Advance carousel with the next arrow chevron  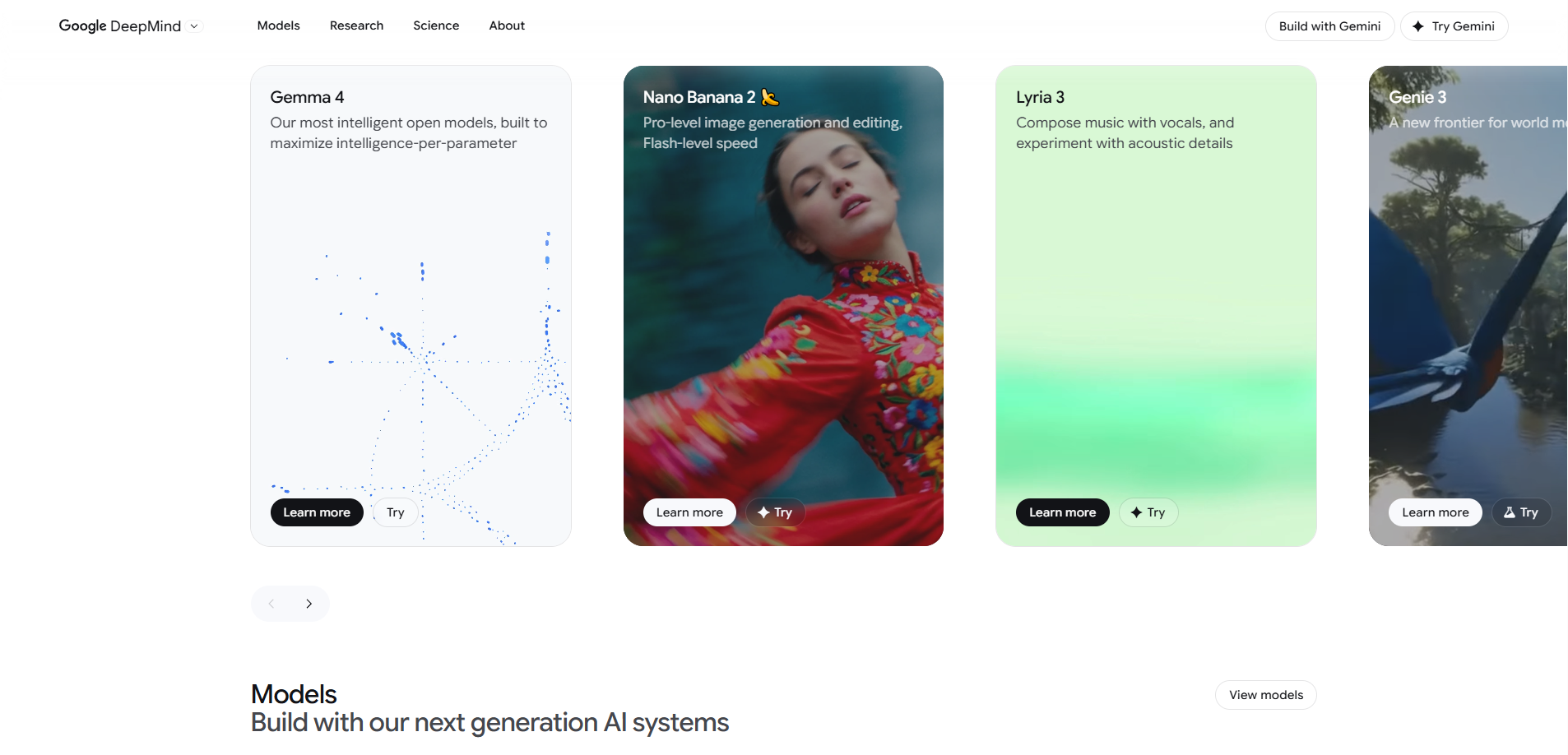pyautogui.click(x=309, y=604)
